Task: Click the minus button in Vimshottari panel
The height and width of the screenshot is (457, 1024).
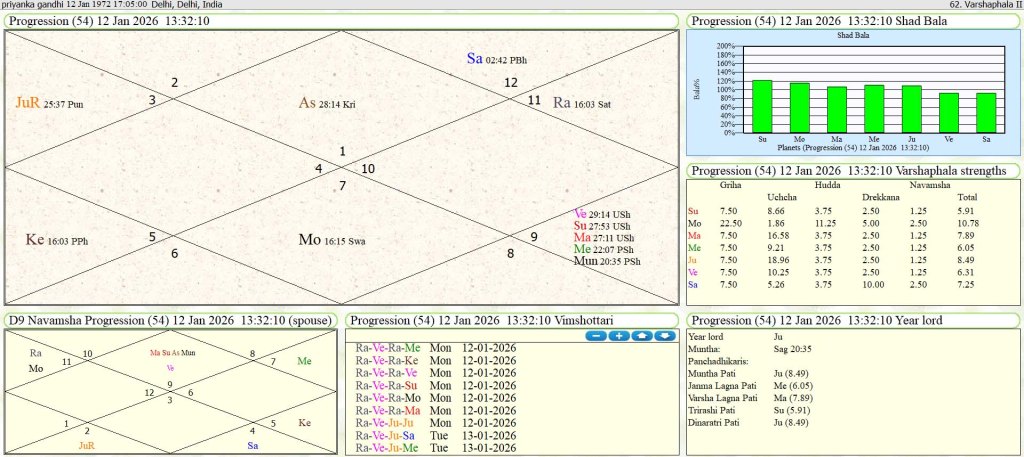Action: (596, 335)
